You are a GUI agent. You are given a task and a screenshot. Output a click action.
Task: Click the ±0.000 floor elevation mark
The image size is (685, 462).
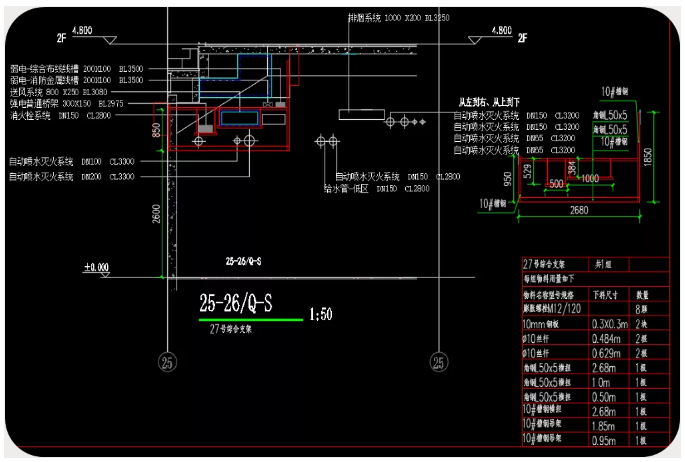(x=97, y=267)
